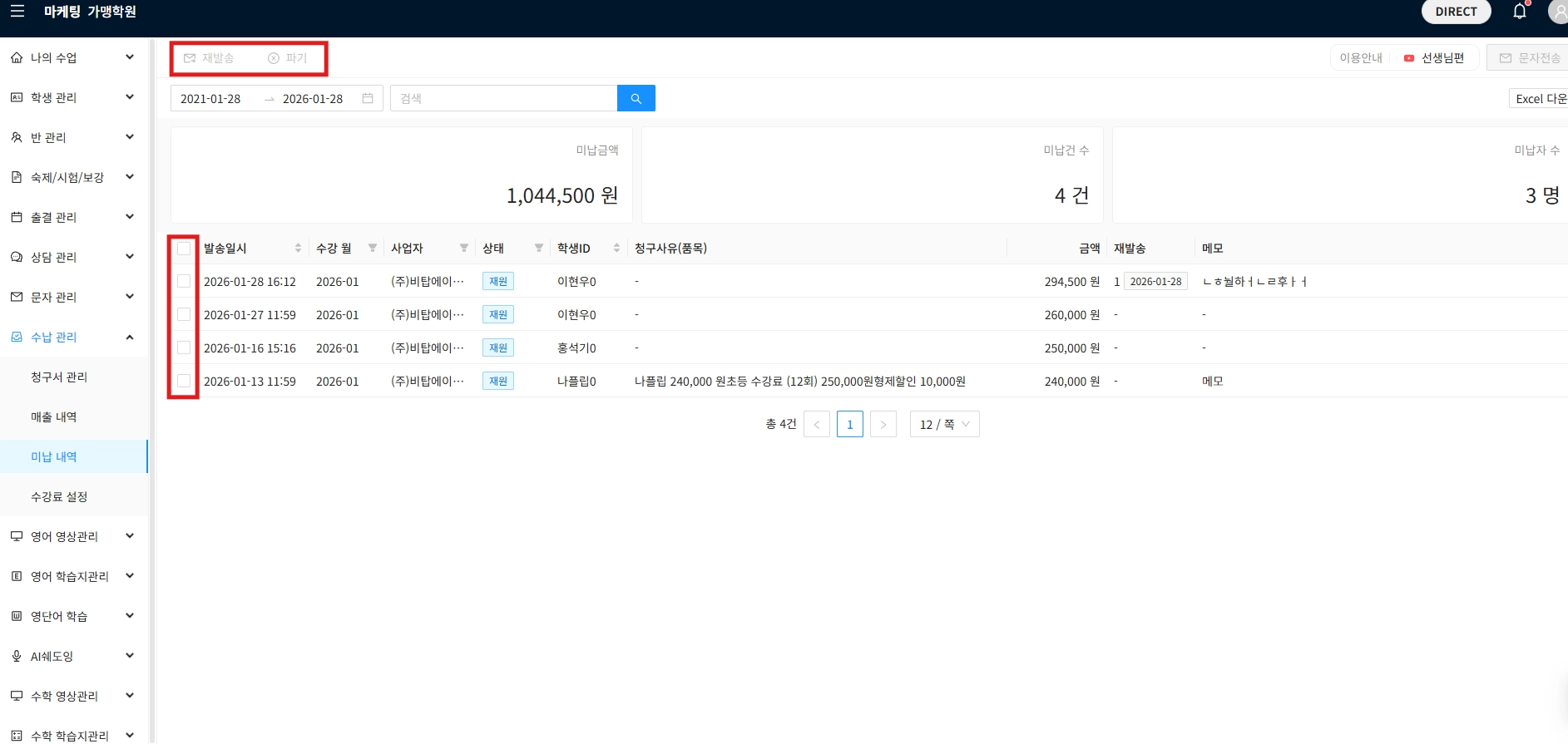Click the 수학 영상관리 monitor icon
Screen dimensions: 1568x744
click(x=17, y=696)
